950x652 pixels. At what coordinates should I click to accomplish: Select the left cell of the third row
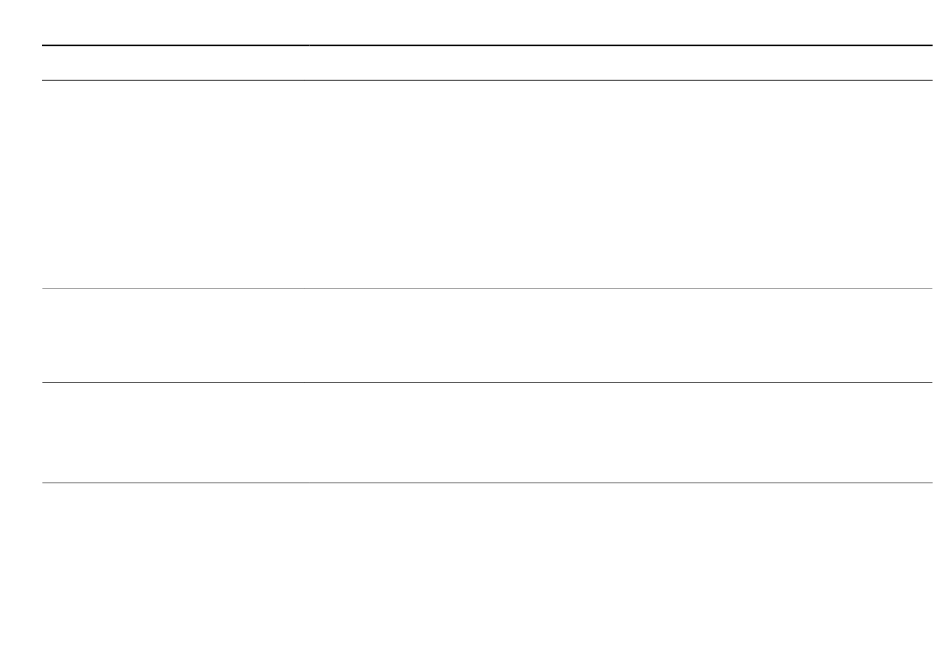pyautogui.click(x=175, y=433)
